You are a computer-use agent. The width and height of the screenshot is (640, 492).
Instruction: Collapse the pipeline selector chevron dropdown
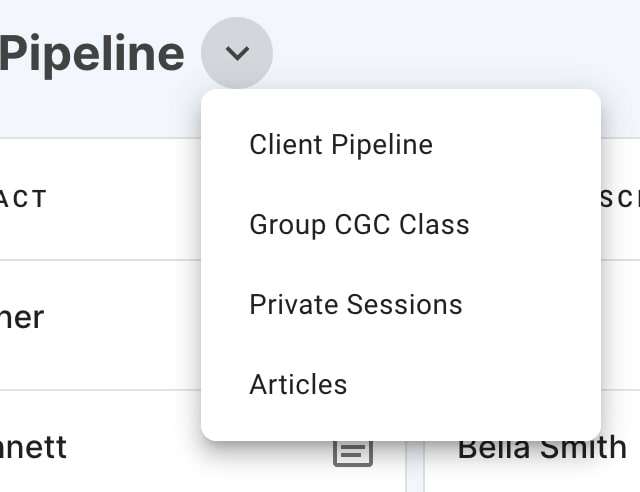pyautogui.click(x=237, y=53)
